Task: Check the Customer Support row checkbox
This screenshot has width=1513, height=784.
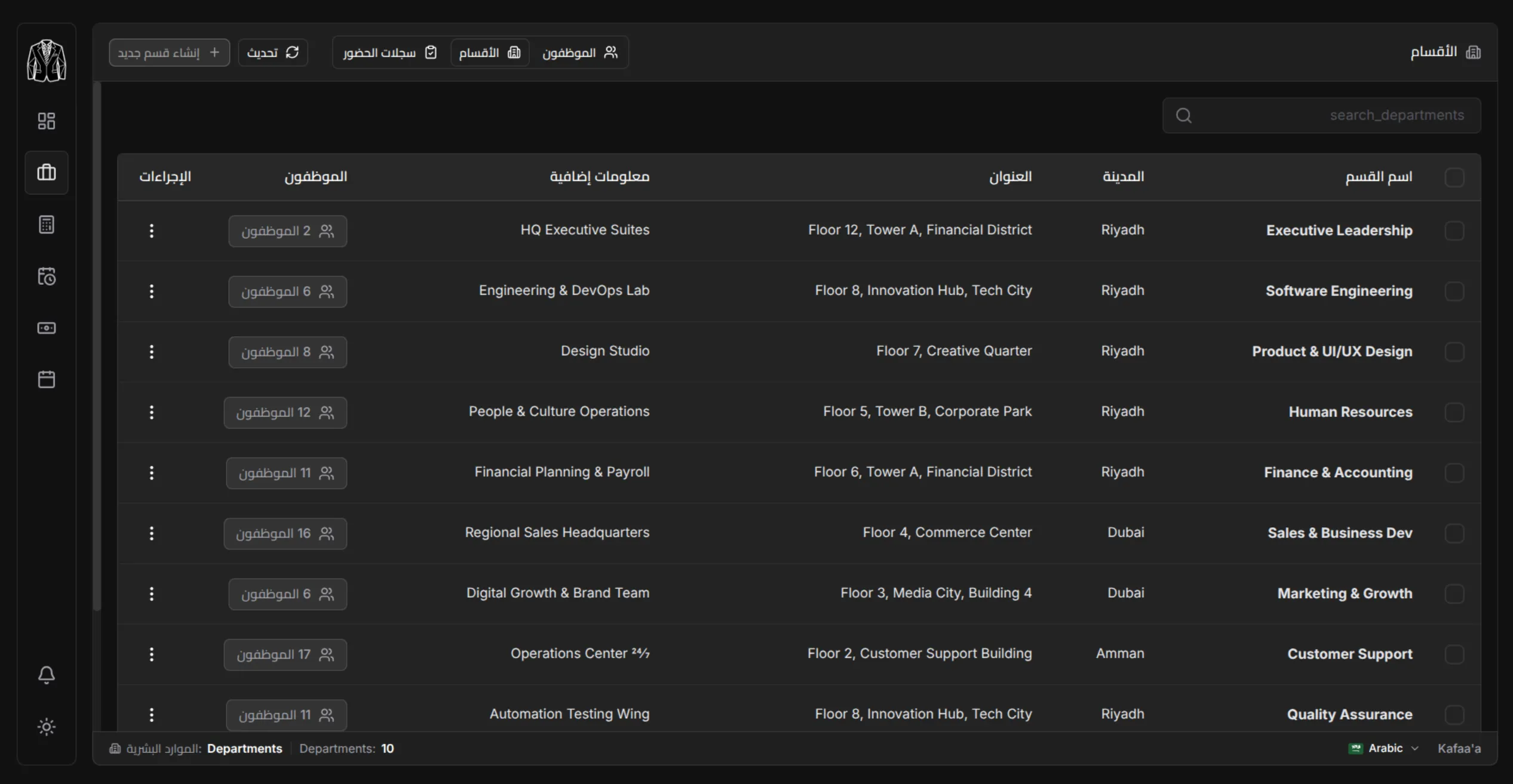Action: [x=1454, y=654]
